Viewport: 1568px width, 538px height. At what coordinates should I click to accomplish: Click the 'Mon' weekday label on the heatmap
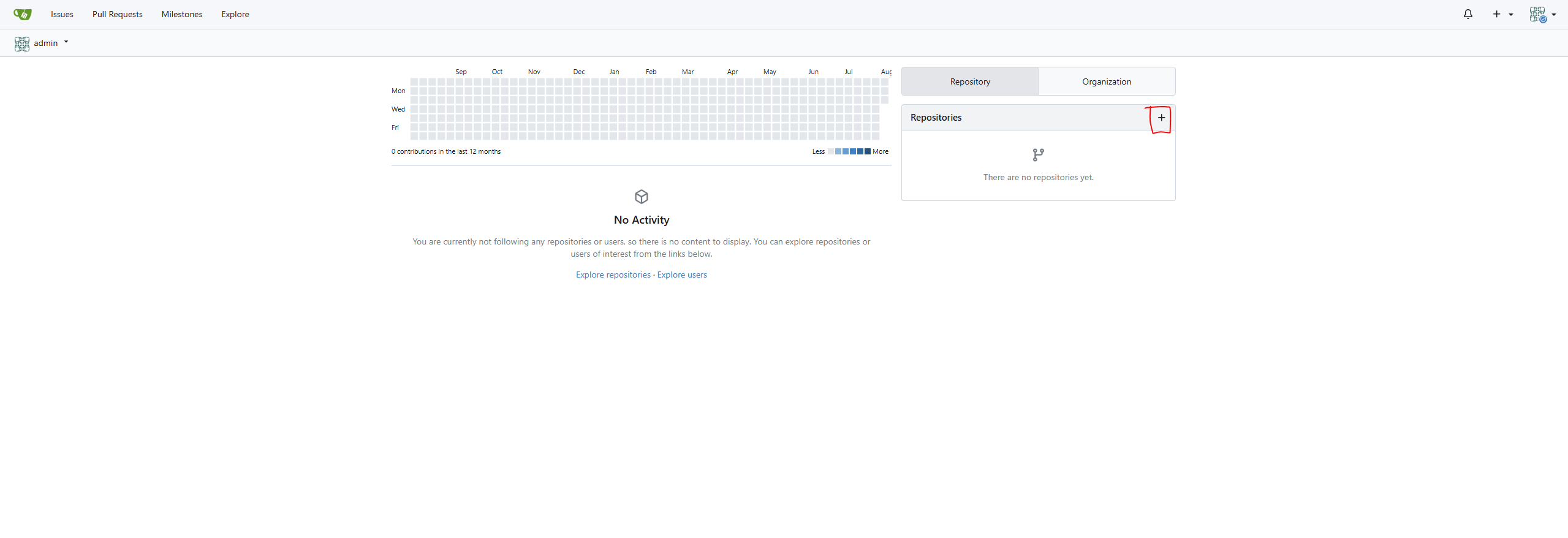click(x=398, y=91)
